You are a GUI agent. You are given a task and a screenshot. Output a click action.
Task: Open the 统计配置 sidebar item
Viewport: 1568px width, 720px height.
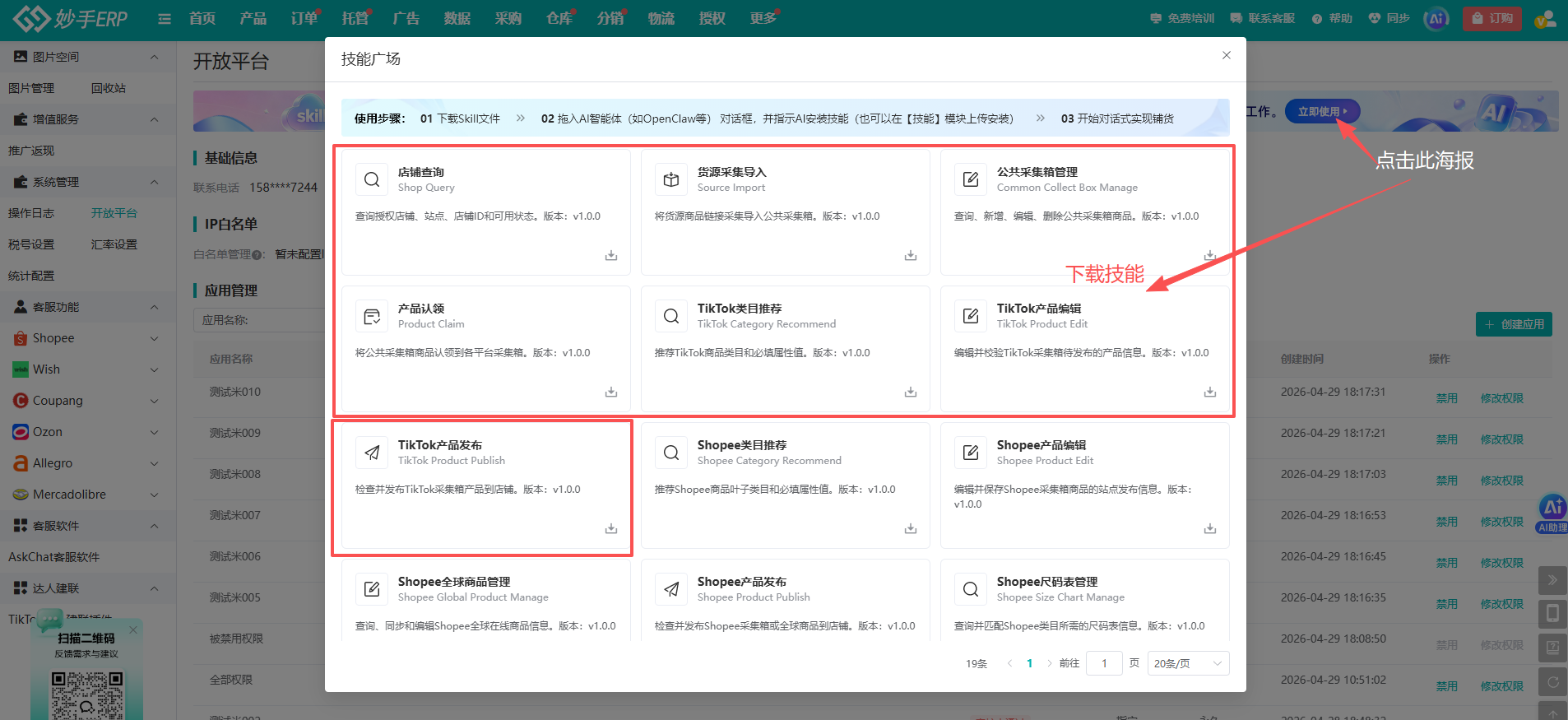[31, 276]
